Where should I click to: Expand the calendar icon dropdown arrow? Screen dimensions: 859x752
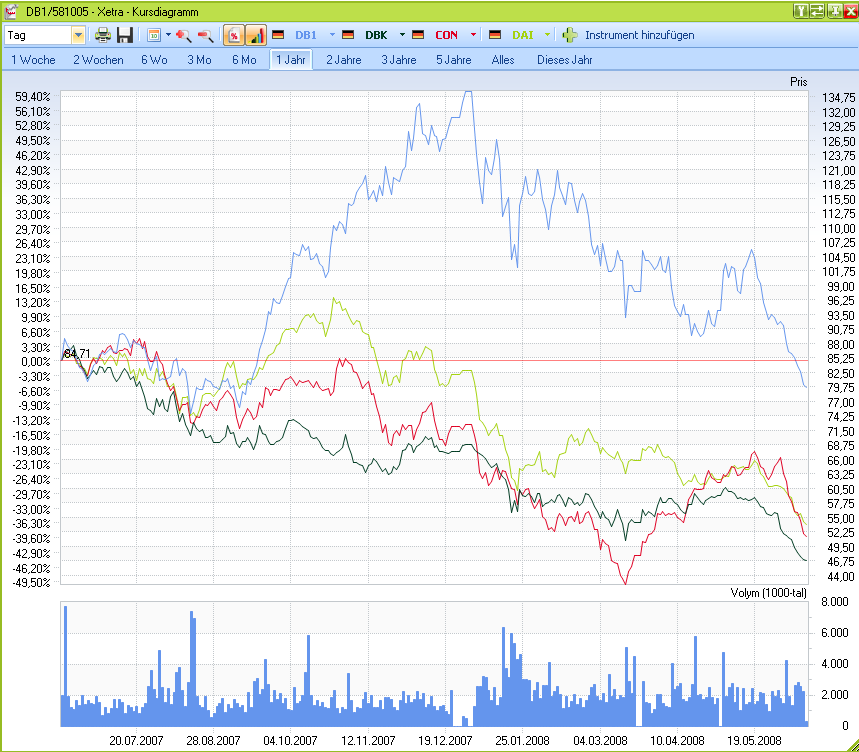tap(168, 35)
